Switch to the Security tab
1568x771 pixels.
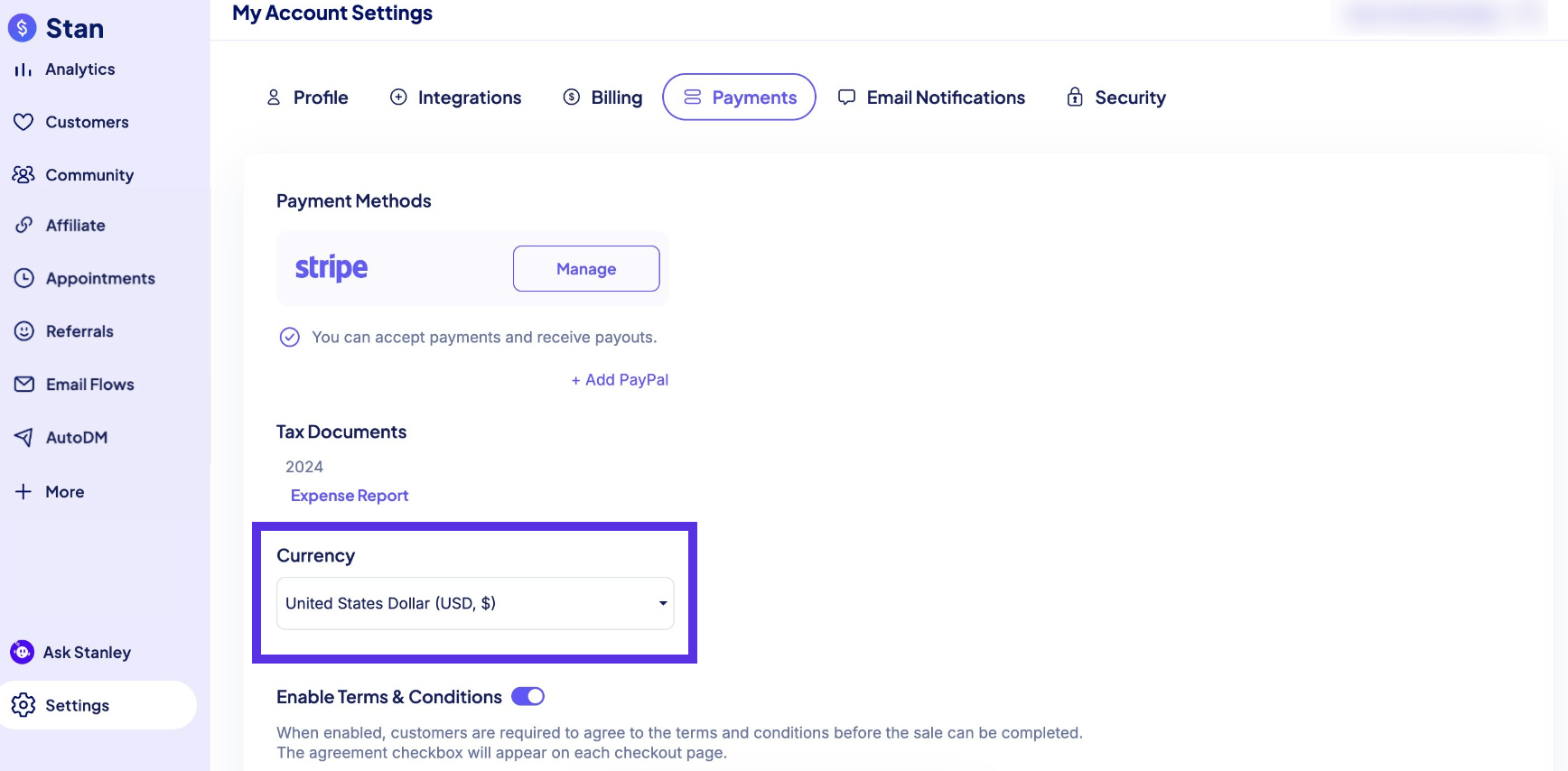coord(1116,98)
